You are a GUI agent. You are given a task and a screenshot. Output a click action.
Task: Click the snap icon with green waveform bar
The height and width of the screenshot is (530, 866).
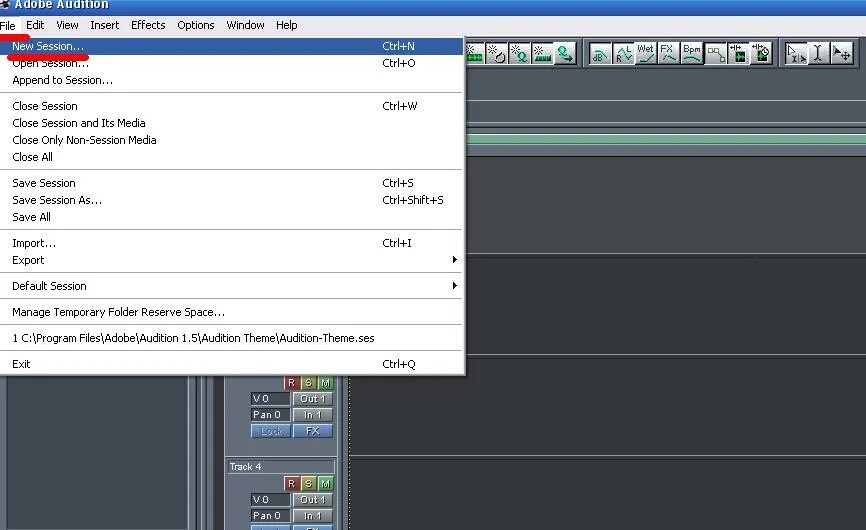[474, 54]
